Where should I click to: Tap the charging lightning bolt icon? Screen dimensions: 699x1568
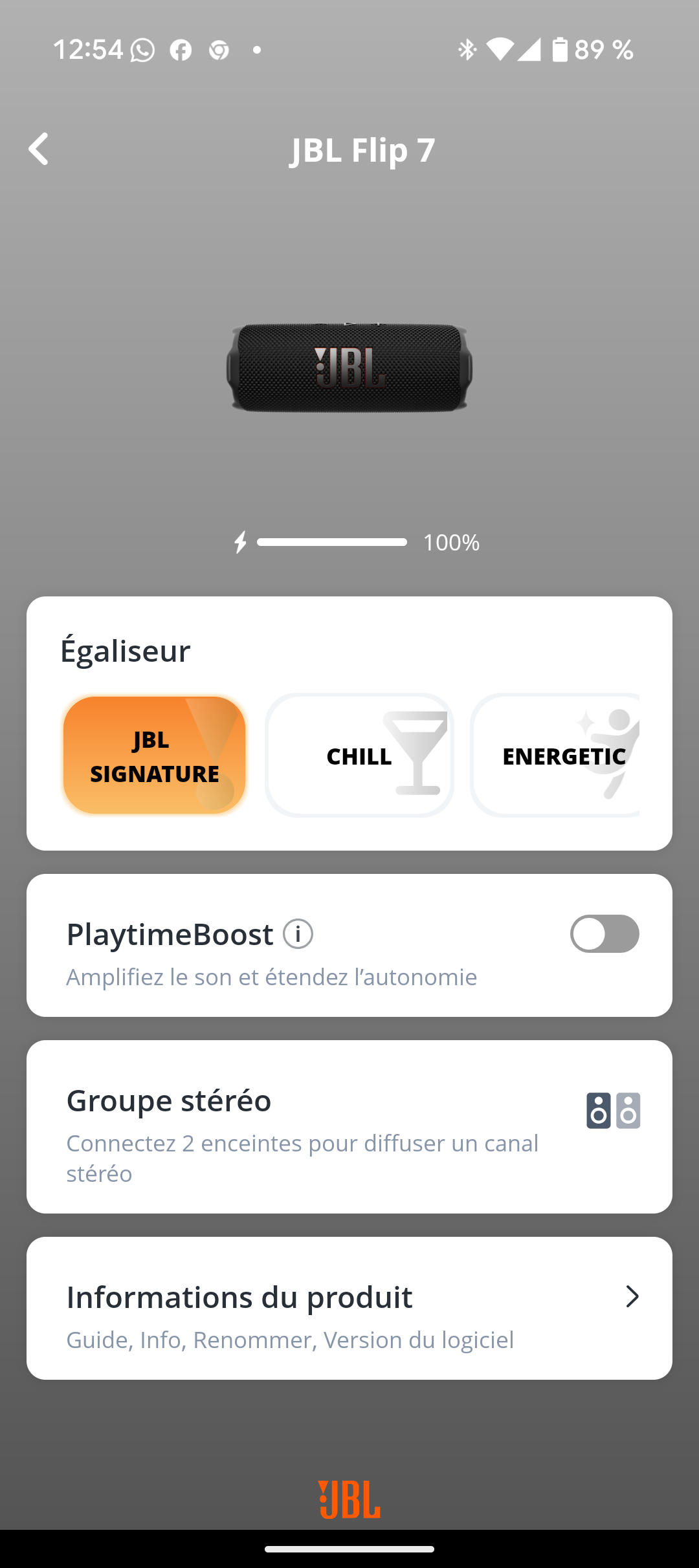241,542
